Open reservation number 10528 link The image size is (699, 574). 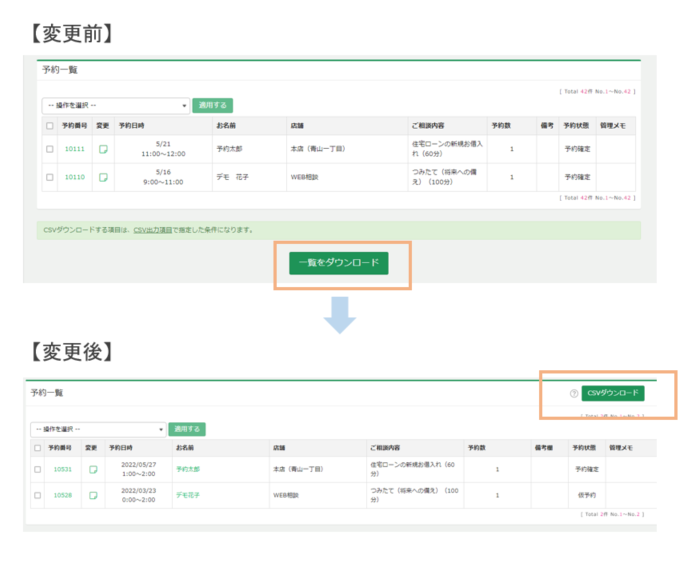pos(62,495)
